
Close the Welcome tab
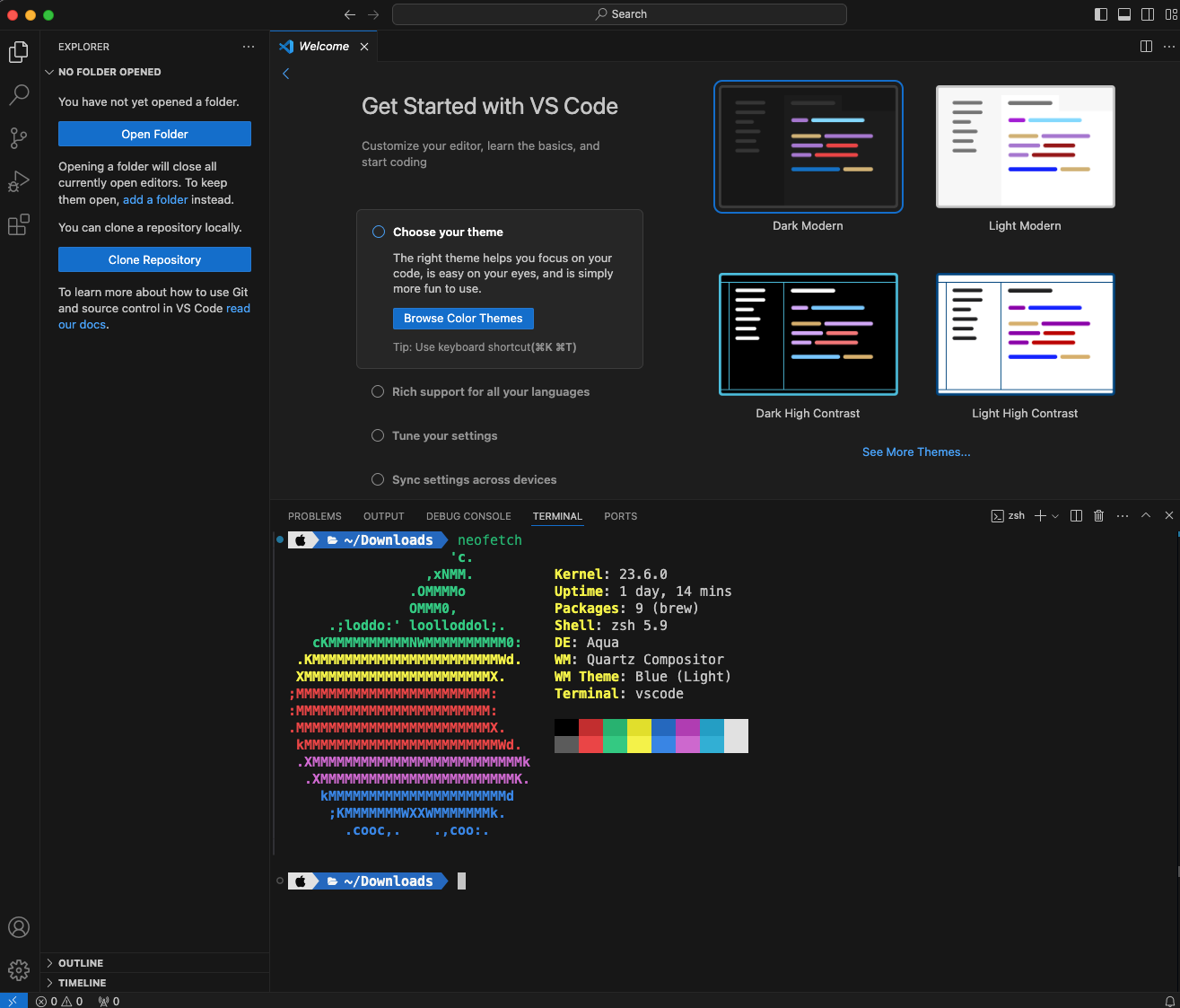pos(364,47)
